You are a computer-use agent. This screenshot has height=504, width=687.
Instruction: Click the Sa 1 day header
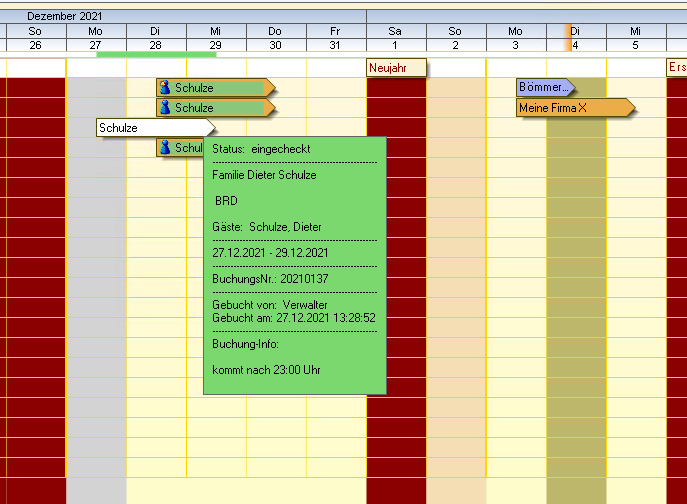396,38
